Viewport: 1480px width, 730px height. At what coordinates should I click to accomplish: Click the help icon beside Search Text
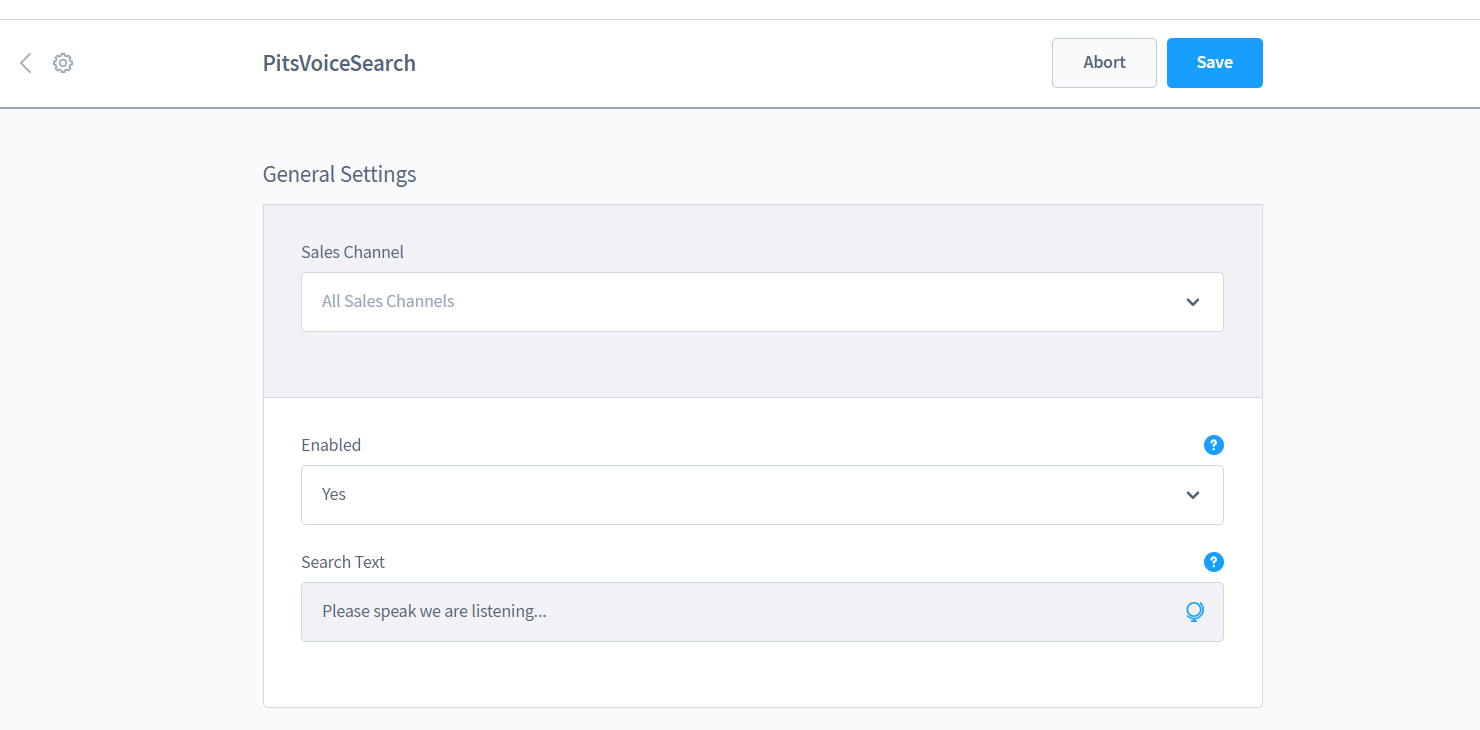(x=1213, y=562)
